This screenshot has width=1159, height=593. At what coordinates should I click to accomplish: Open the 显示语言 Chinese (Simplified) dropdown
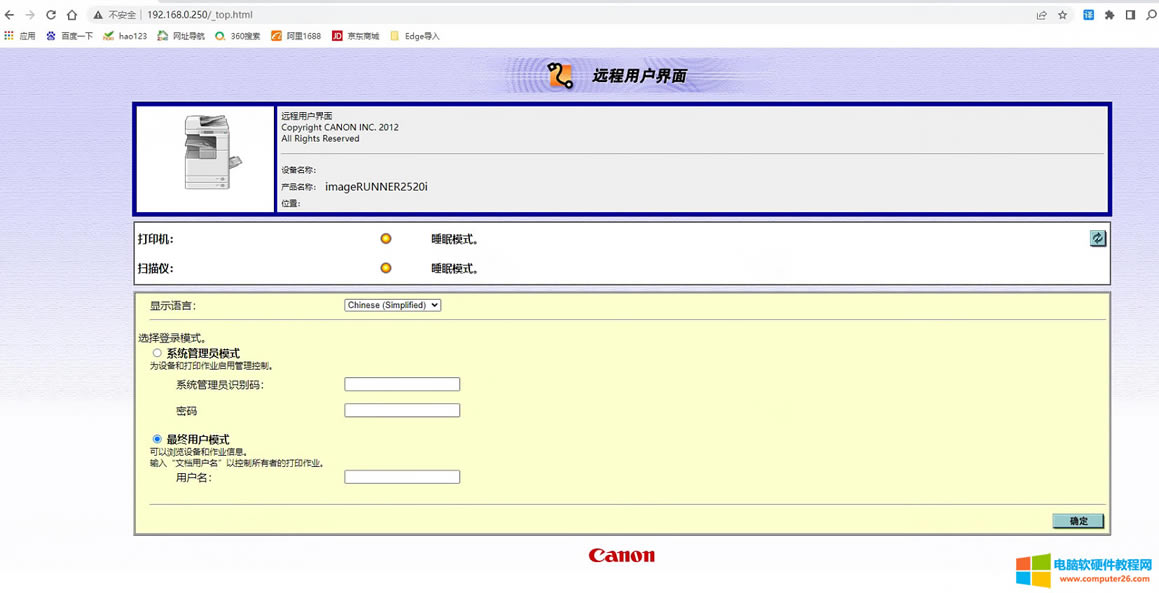coord(392,305)
